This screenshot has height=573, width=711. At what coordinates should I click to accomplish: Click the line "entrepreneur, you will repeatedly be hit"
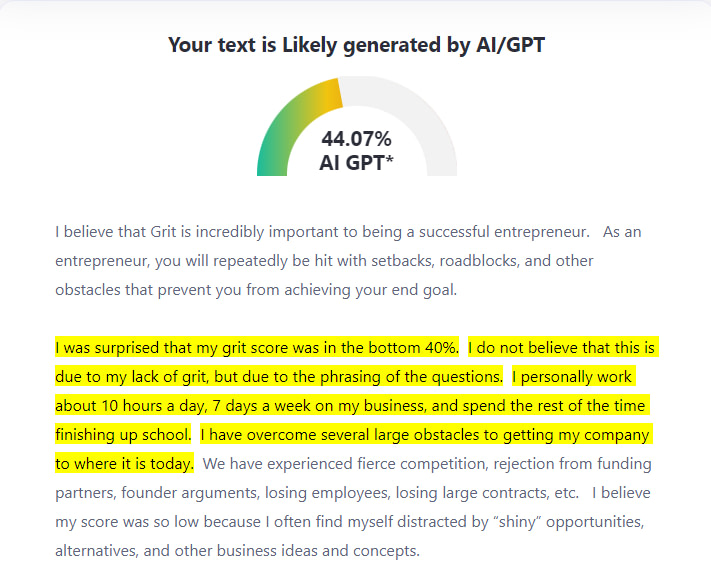324,261
